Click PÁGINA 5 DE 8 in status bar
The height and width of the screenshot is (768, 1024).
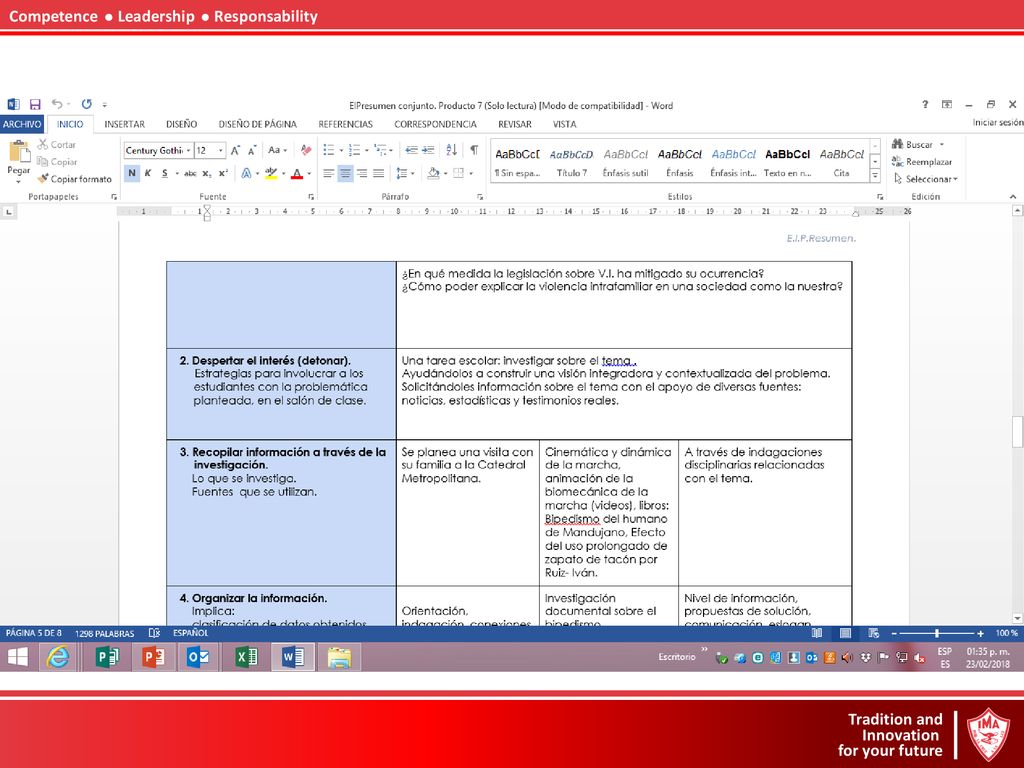point(33,633)
